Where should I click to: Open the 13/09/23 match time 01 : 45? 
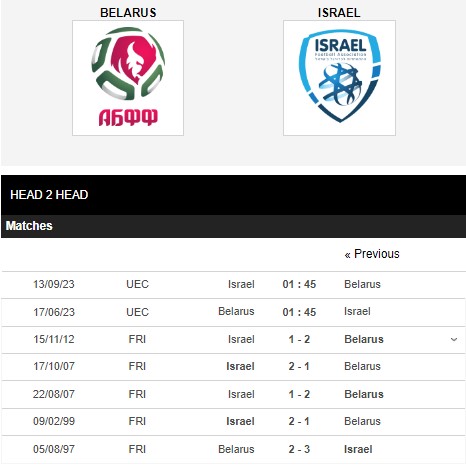299,284
